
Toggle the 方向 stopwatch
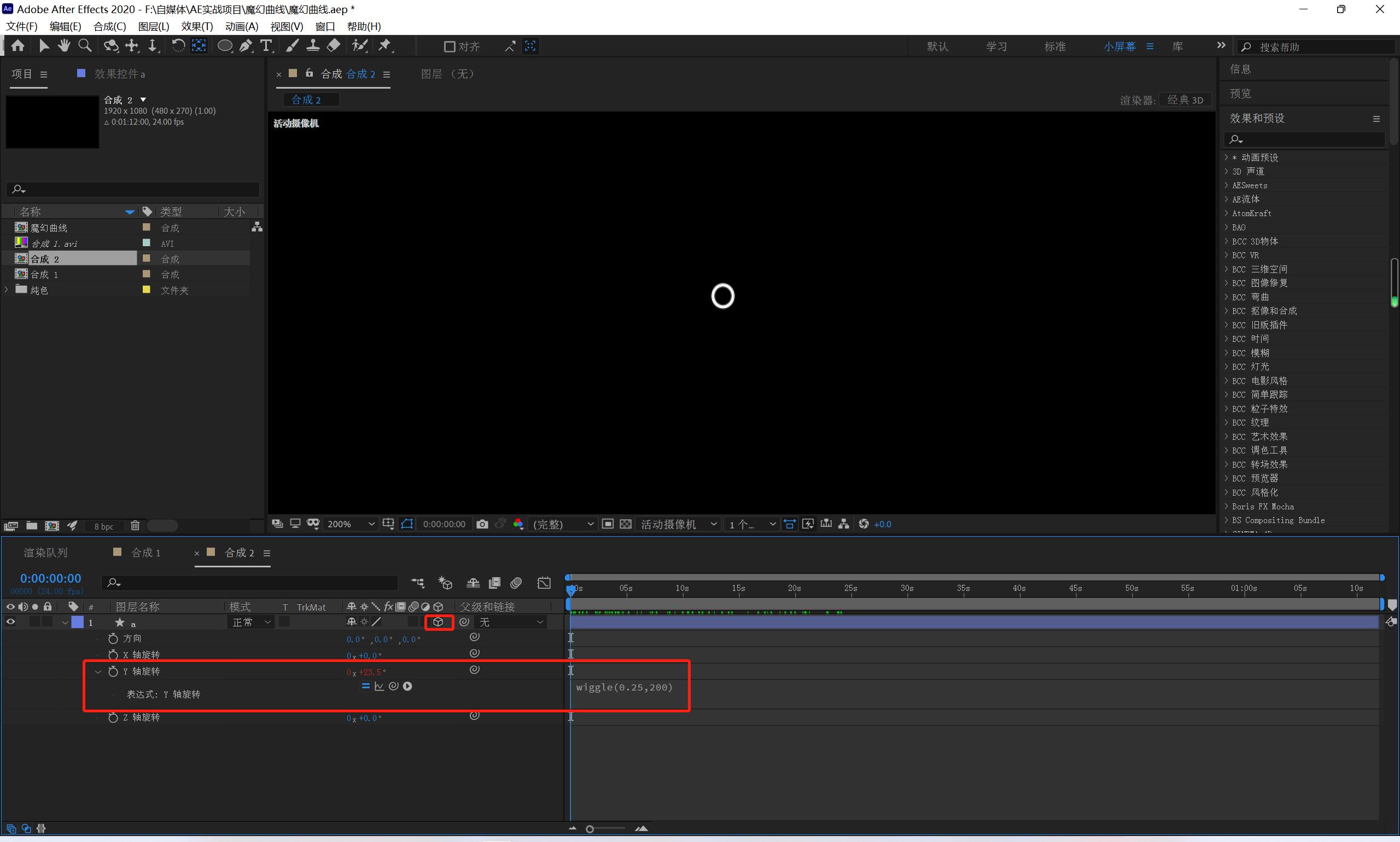pyautogui.click(x=113, y=638)
